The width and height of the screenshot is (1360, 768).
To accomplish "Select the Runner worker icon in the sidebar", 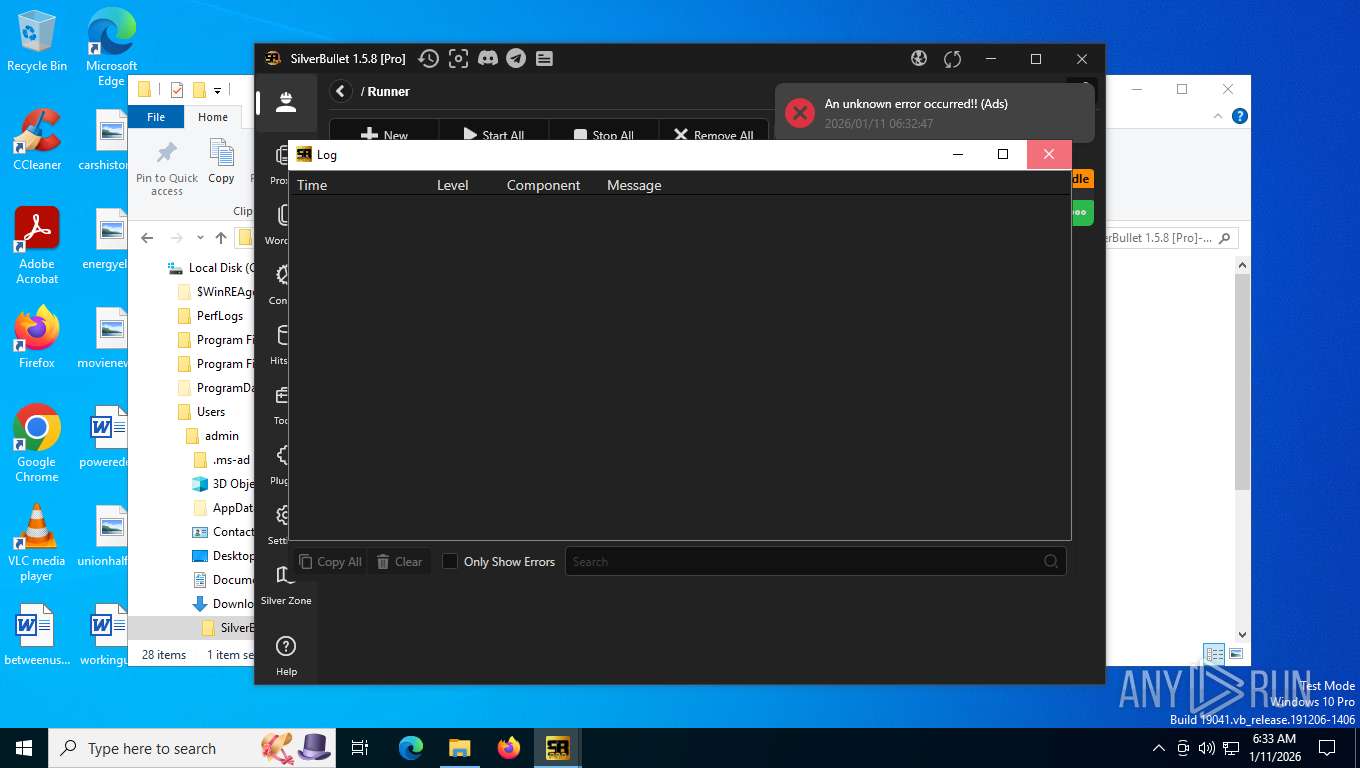I will click(x=286, y=101).
